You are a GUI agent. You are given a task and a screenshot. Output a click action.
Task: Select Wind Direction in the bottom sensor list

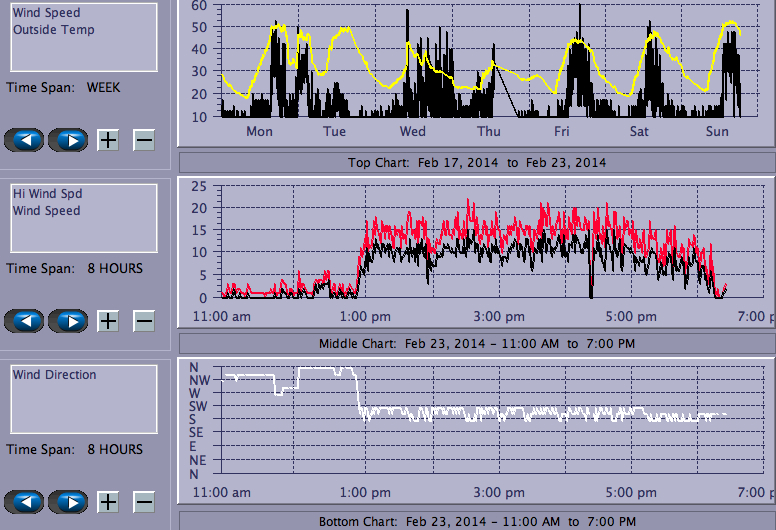tap(55, 375)
